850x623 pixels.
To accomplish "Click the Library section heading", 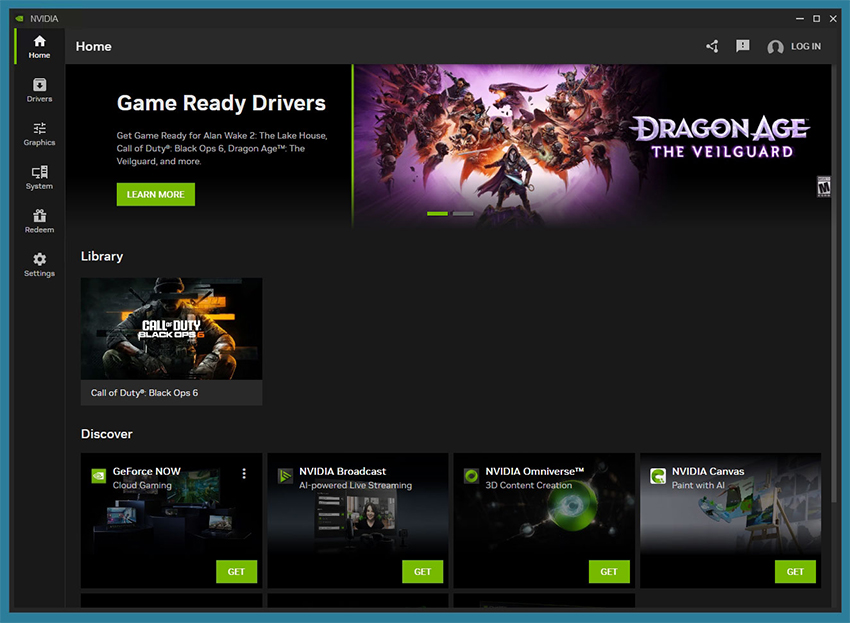I will click(x=102, y=256).
